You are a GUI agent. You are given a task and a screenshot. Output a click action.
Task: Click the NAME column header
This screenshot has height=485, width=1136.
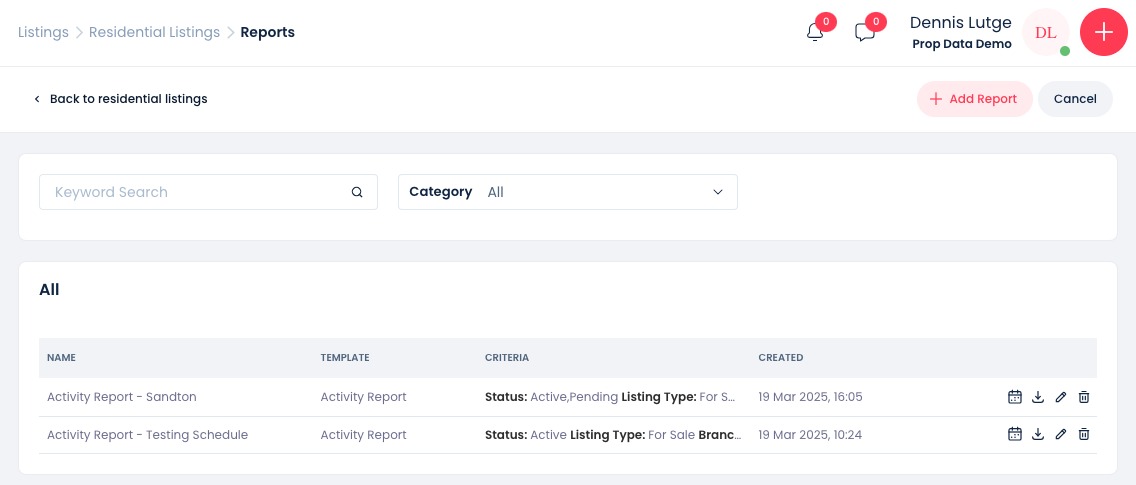[62, 357]
